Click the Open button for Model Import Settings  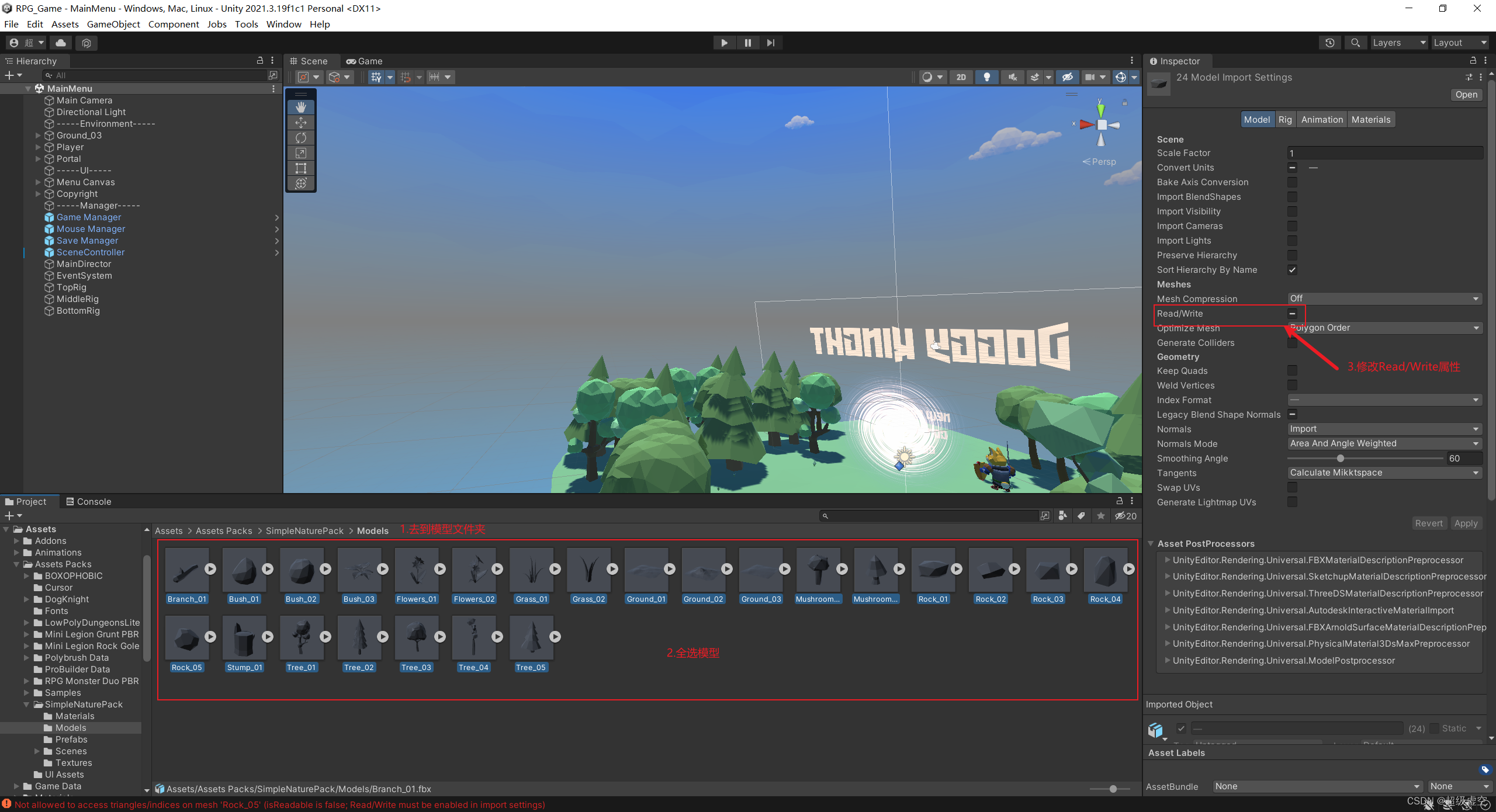(1466, 94)
